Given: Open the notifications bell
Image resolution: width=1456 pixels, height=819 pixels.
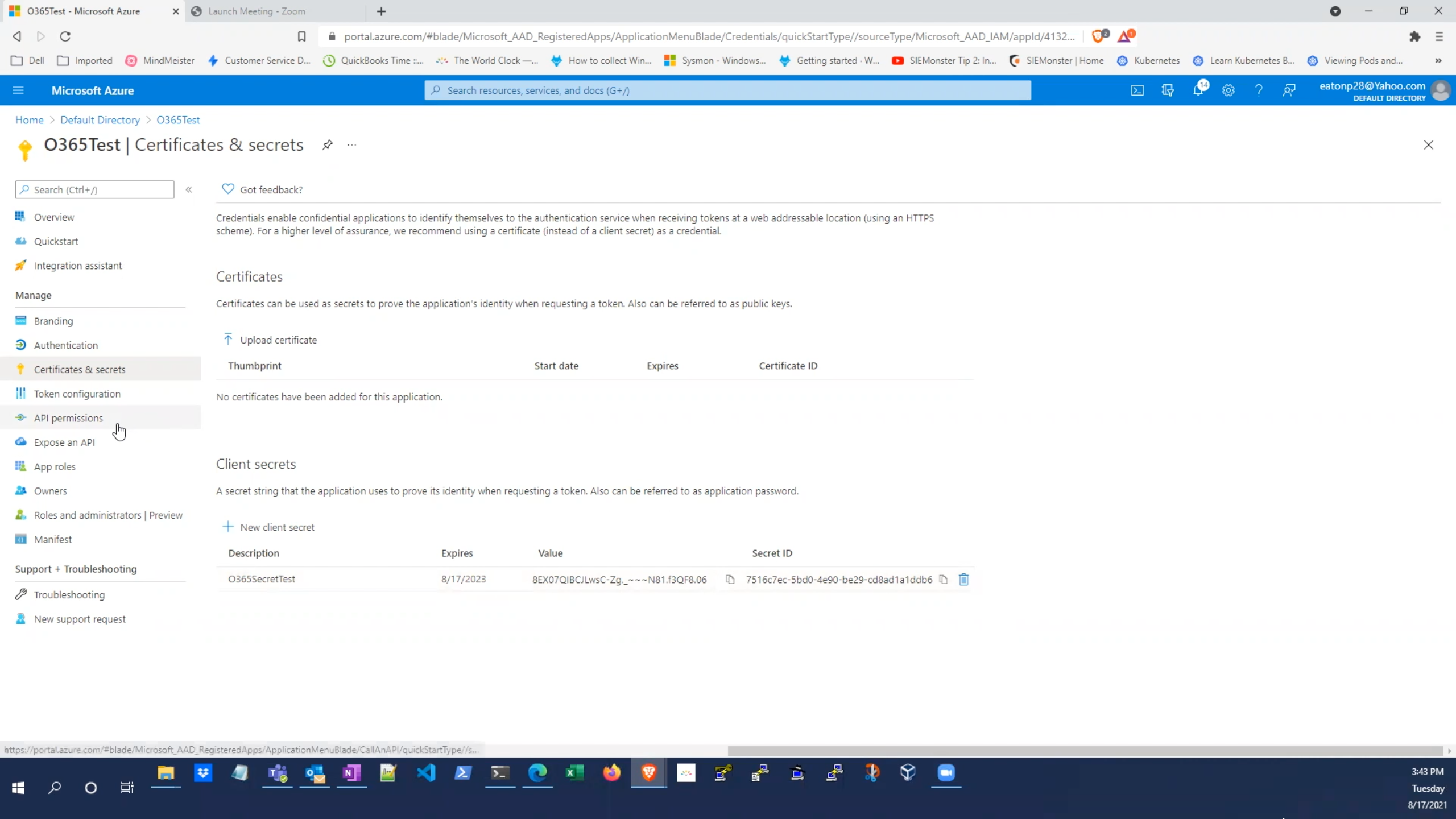Looking at the screenshot, I should tap(1199, 90).
